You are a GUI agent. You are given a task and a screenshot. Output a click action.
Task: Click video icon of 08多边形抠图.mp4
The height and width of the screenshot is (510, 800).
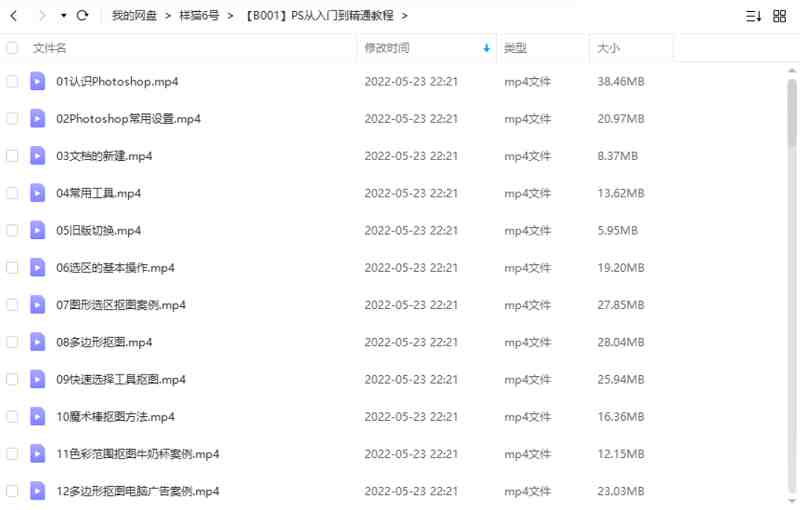coord(37,342)
